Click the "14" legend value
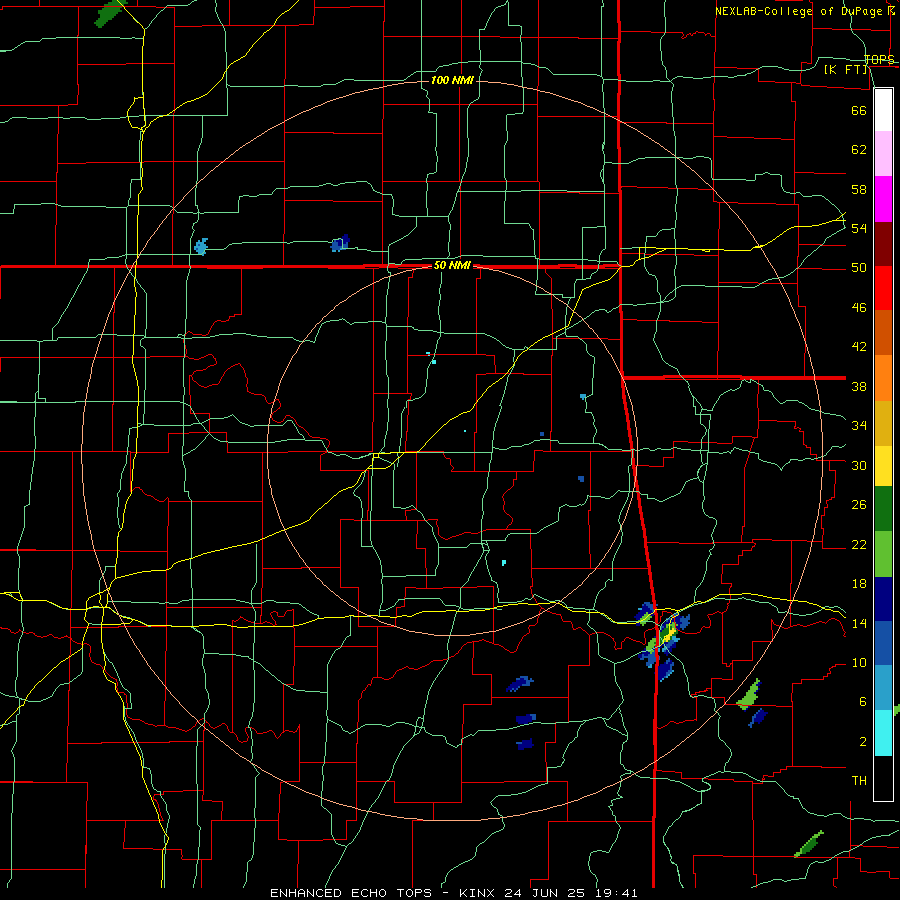The width and height of the screenshot is (900, 900). pyautogui.click(x=859, y=623)
